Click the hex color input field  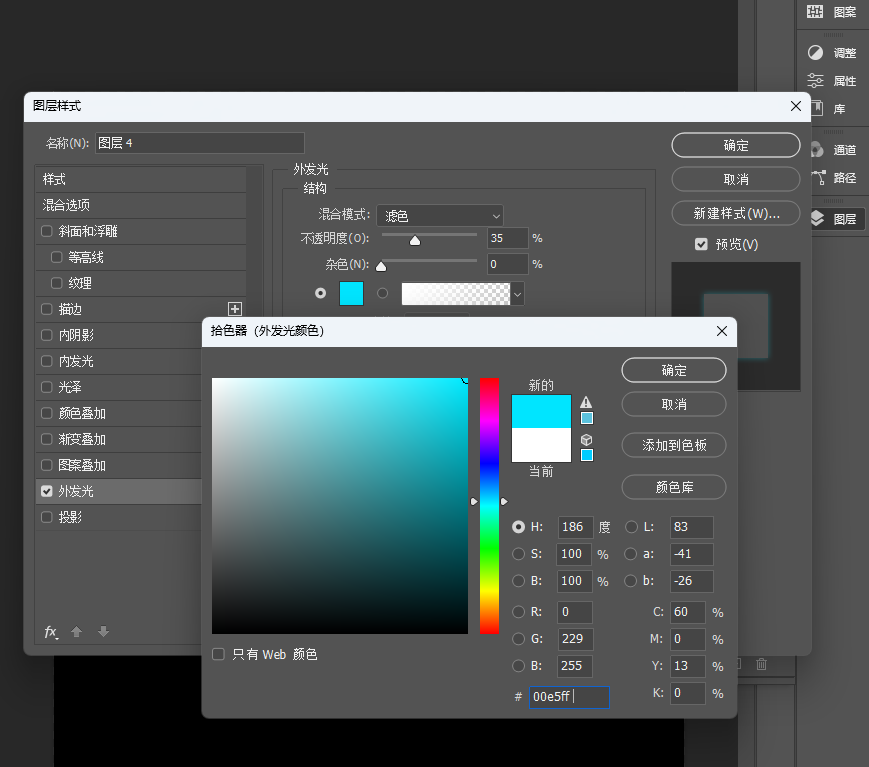tap(569, 697)
